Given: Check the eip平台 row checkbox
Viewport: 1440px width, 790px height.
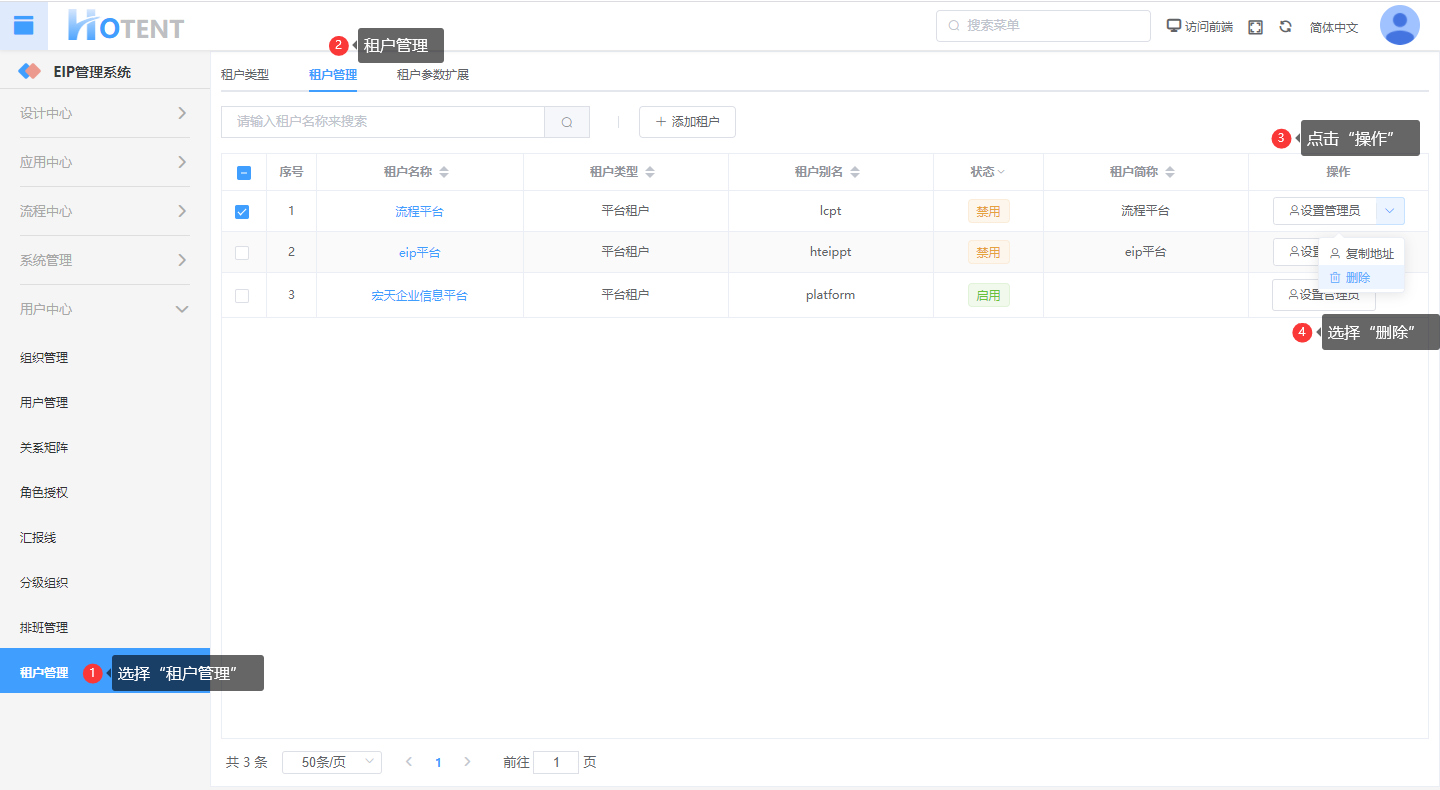Looking at the screenshot, I should 242,253.
